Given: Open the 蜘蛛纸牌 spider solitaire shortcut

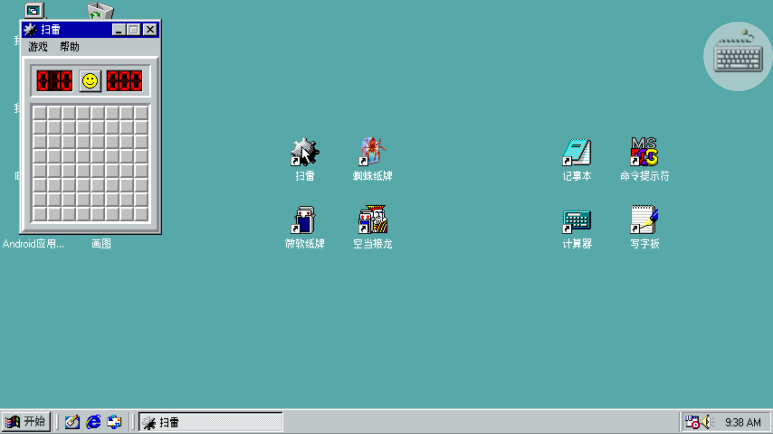Looking at the screenshot, I should pos(372,153).
